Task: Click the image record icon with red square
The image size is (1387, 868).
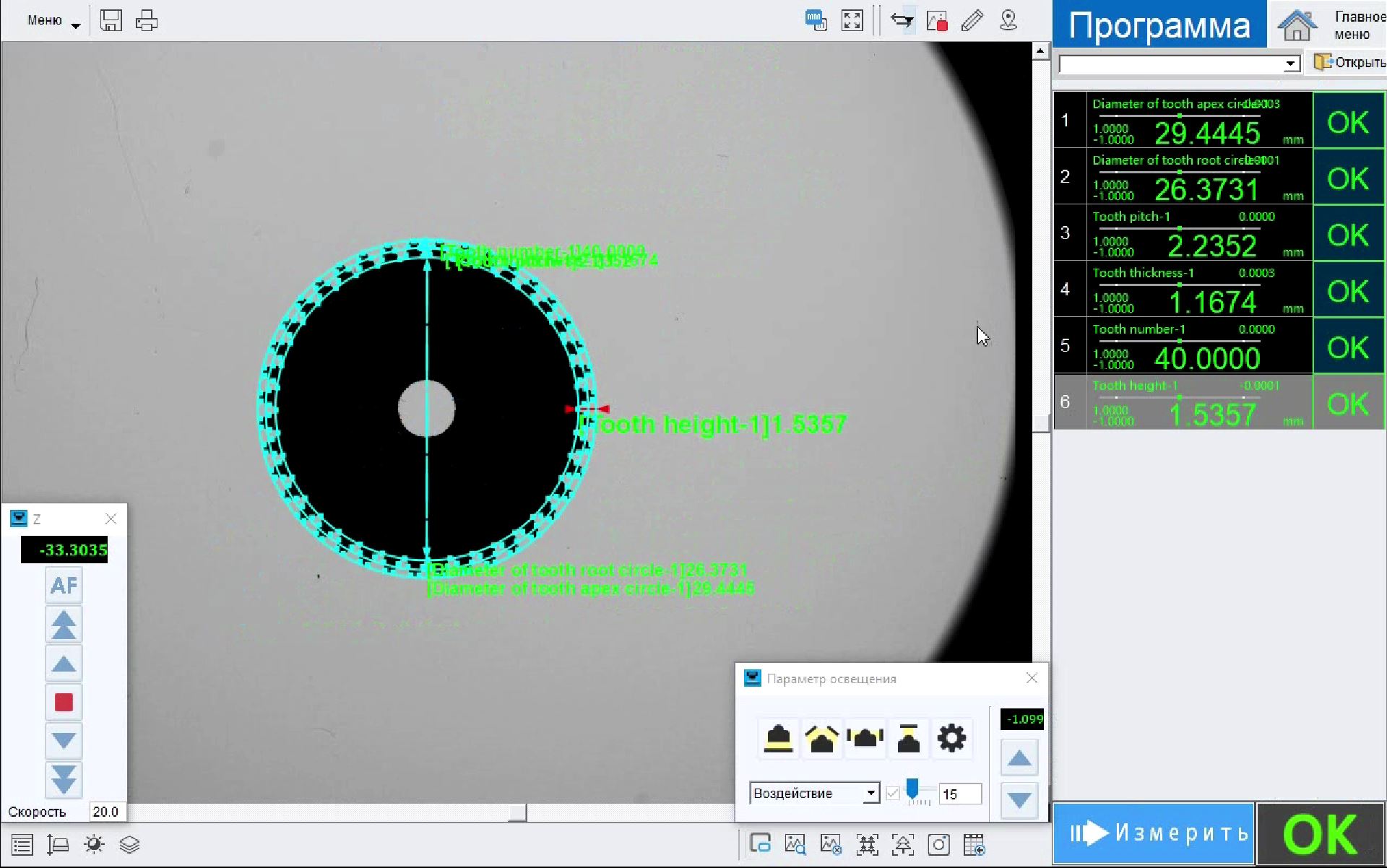Action: (937, 20)
